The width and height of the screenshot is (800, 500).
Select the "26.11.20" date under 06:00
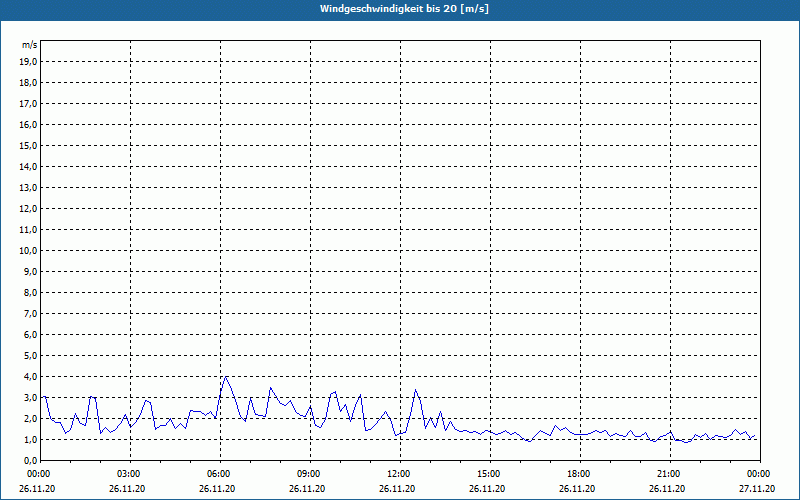point(217,489)
